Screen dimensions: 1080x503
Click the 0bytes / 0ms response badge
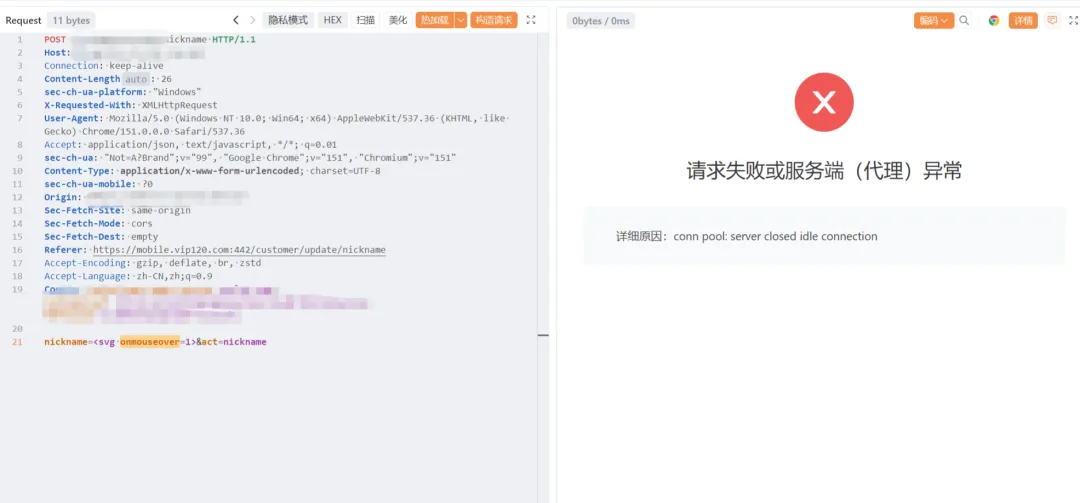[x=601, y=21]
